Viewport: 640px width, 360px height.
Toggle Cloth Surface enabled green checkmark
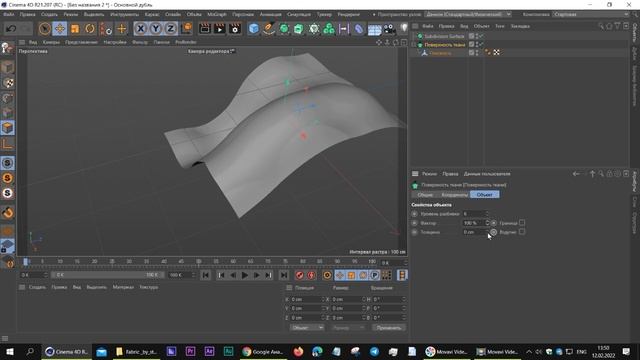[481, 44]
